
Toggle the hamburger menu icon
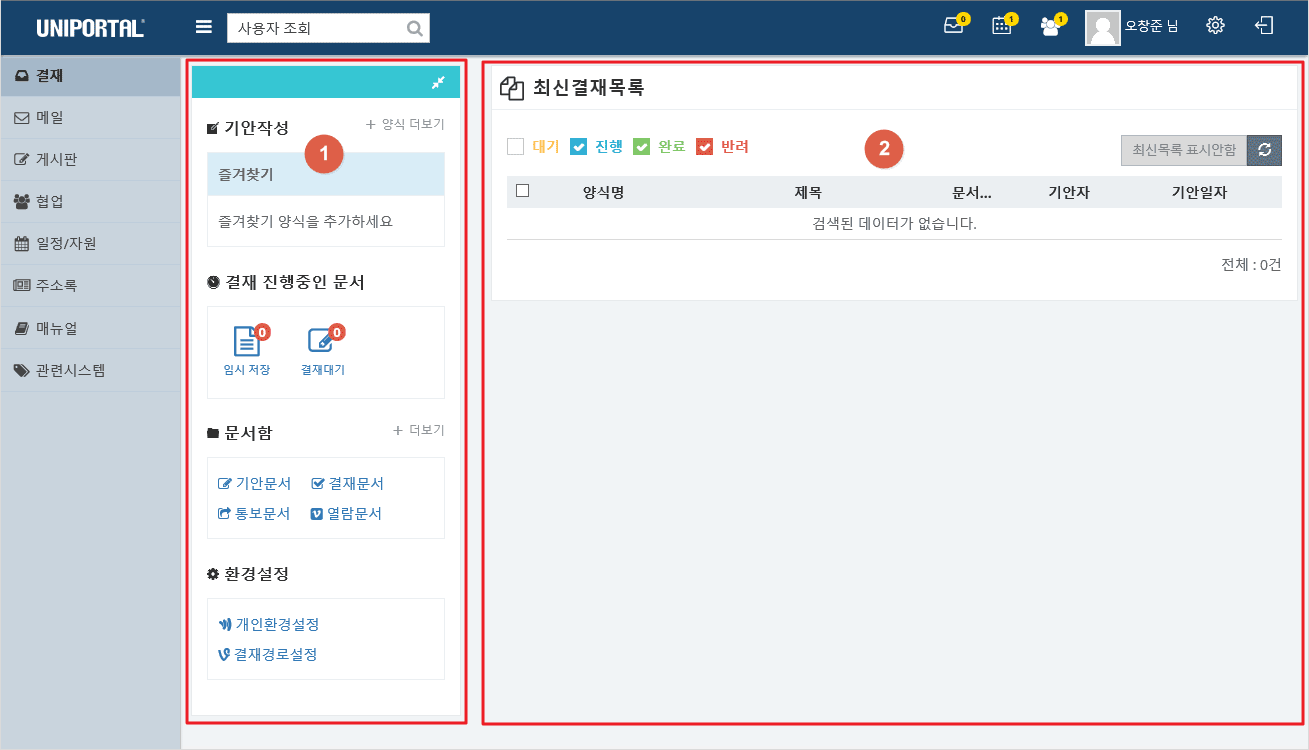pos(204,27)
